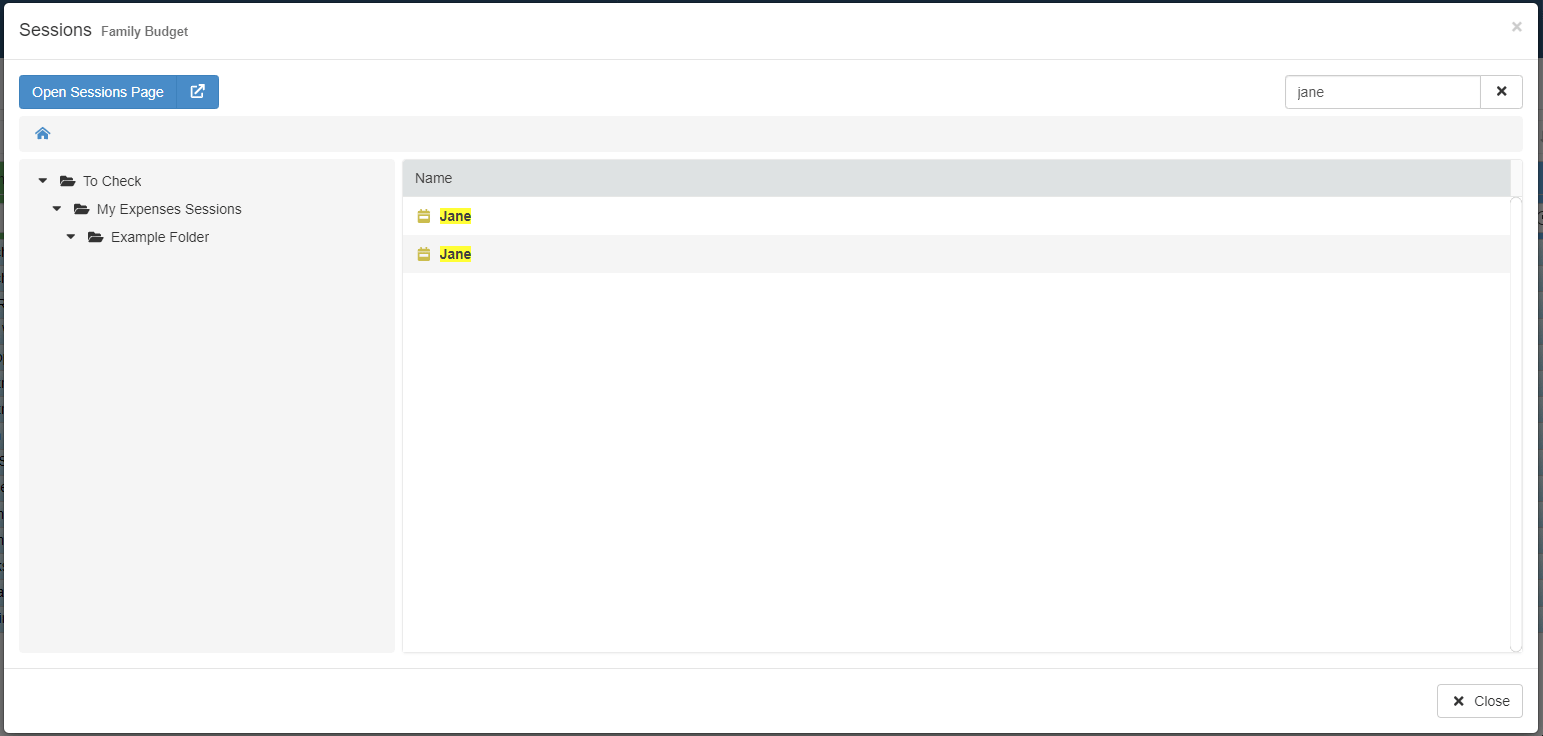Click the second Jane session calendar icon

424,254
